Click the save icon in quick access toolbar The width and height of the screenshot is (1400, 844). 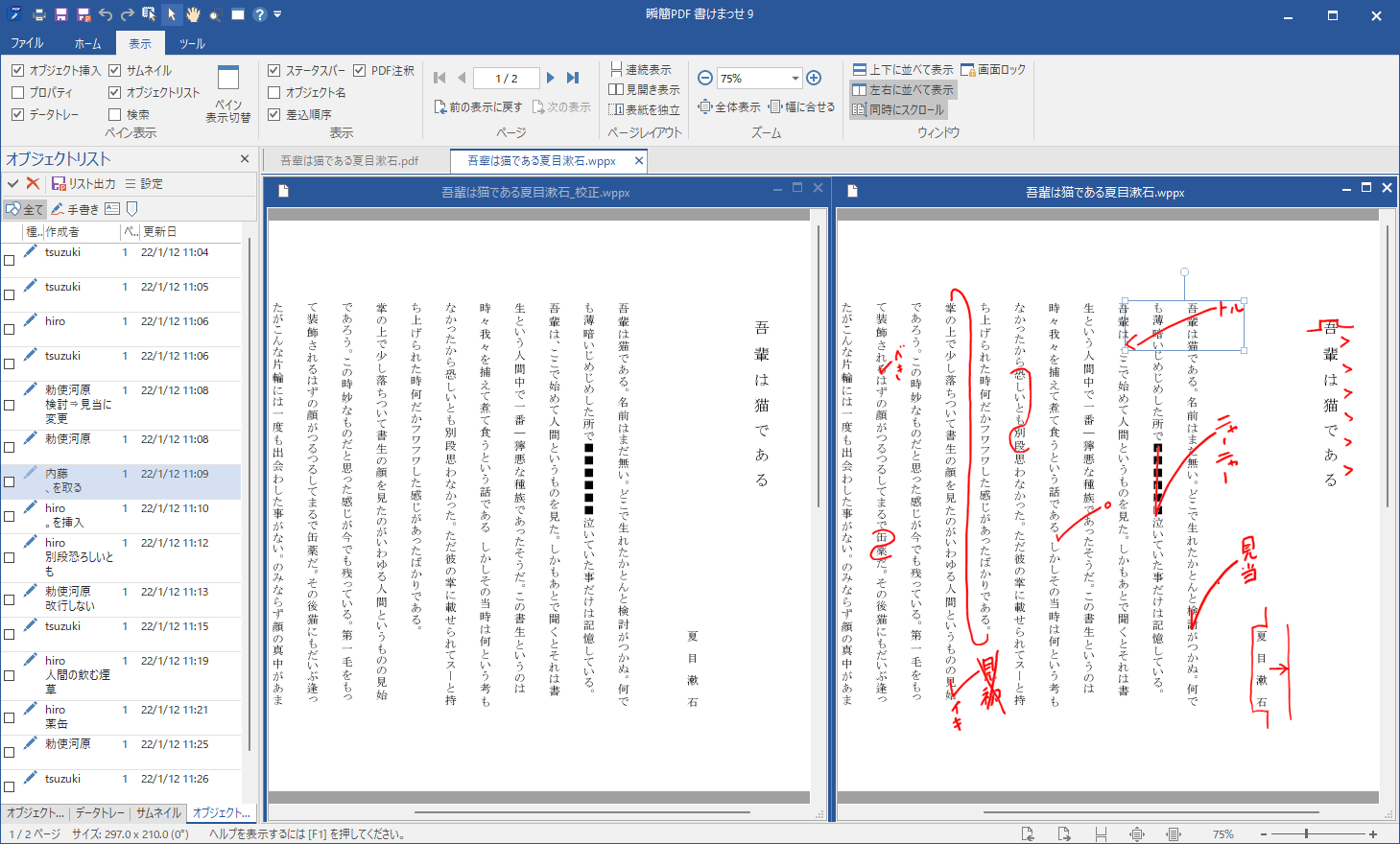61,14
